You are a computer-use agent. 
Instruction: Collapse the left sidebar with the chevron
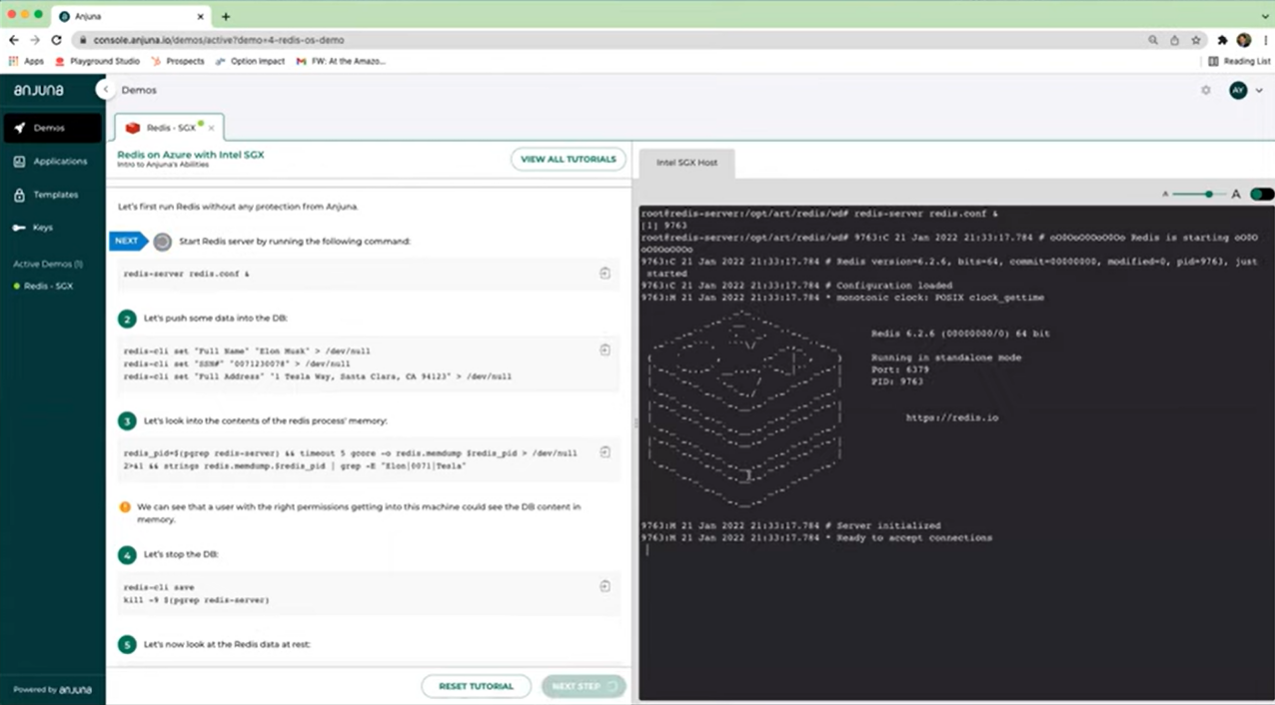click(x=105, y=90)
